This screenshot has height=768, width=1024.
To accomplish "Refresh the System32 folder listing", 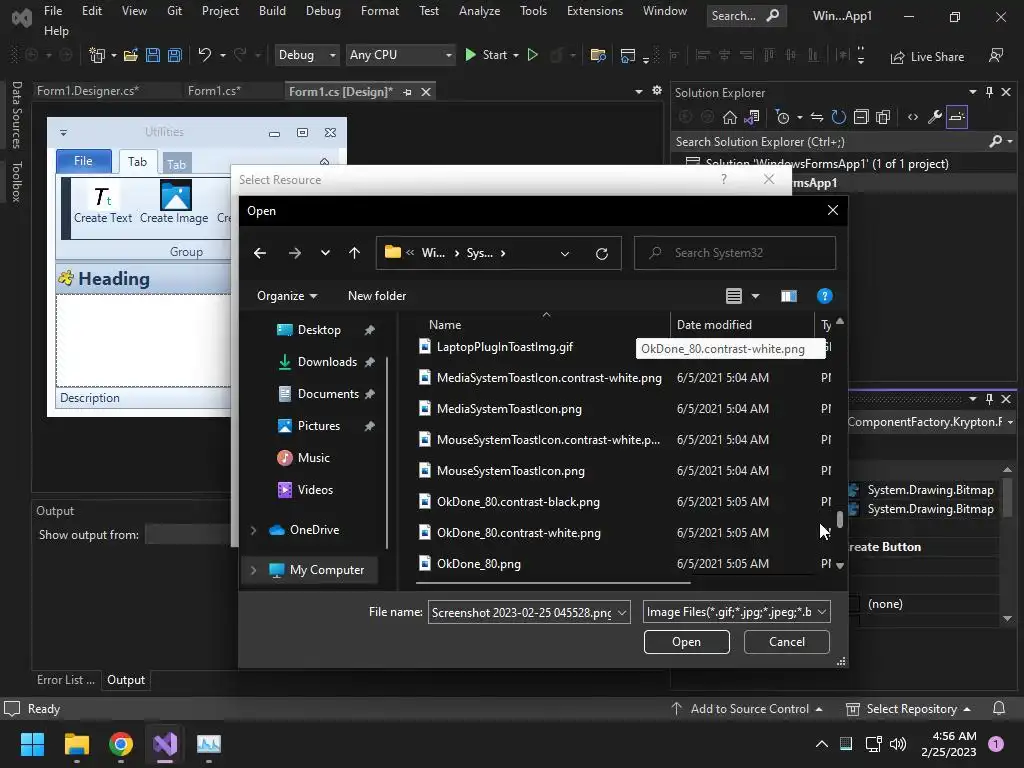I will (x=601, y=253).
